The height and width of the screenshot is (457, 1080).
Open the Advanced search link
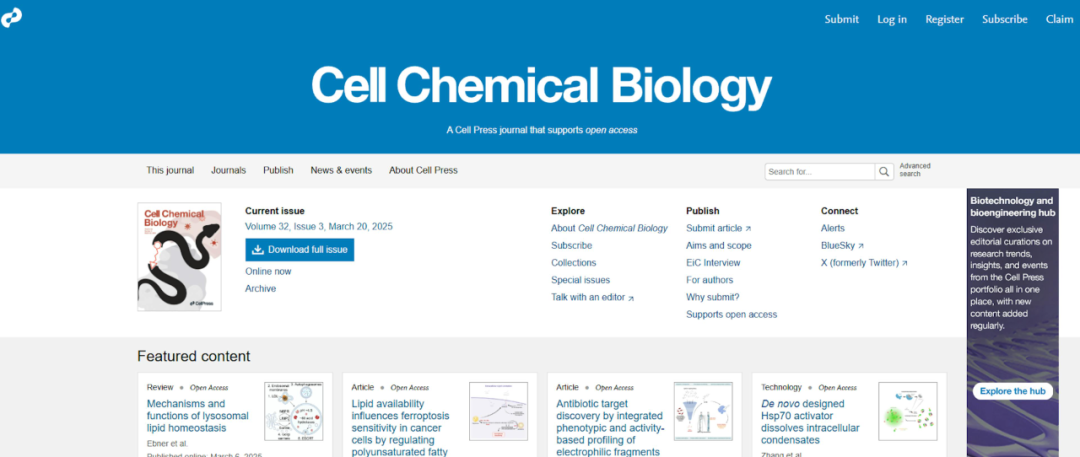pos(915,170)
